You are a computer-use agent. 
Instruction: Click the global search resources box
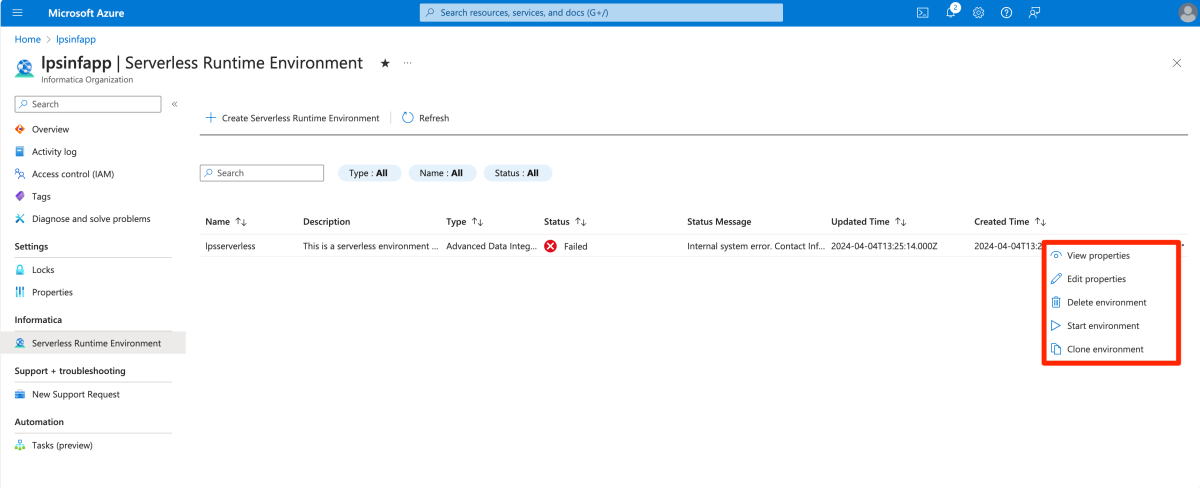601,13
